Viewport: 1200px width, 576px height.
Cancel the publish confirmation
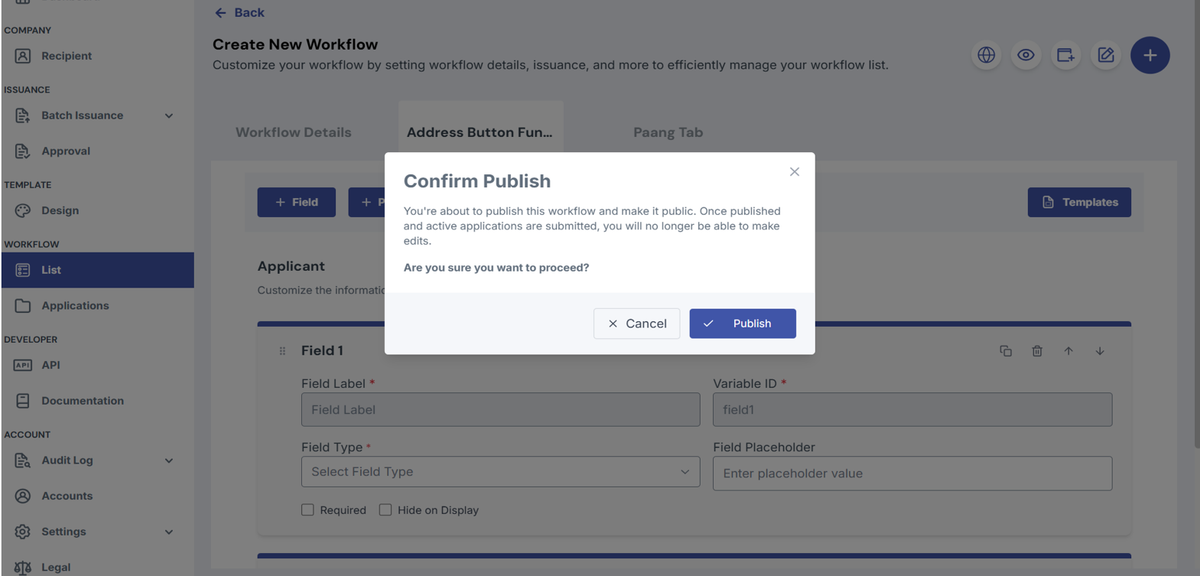(637, 323)
